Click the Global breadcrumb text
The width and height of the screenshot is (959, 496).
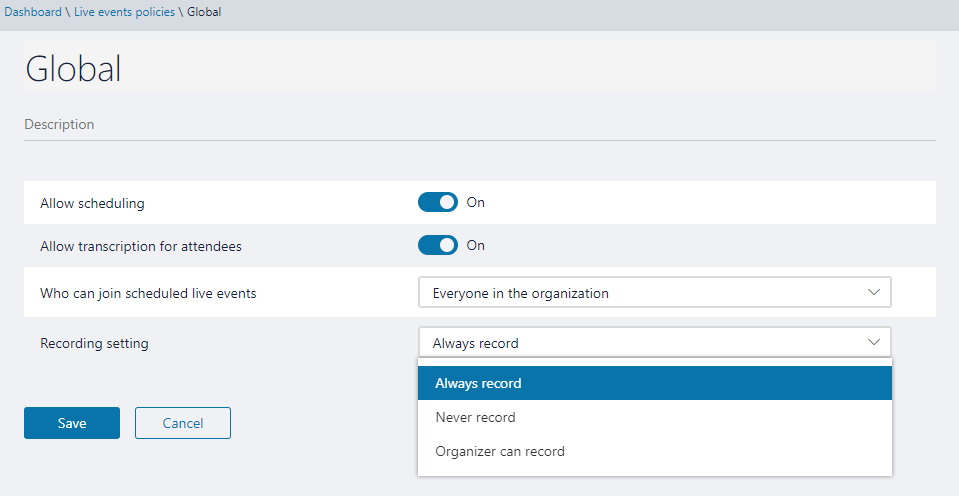click(204, 12)
